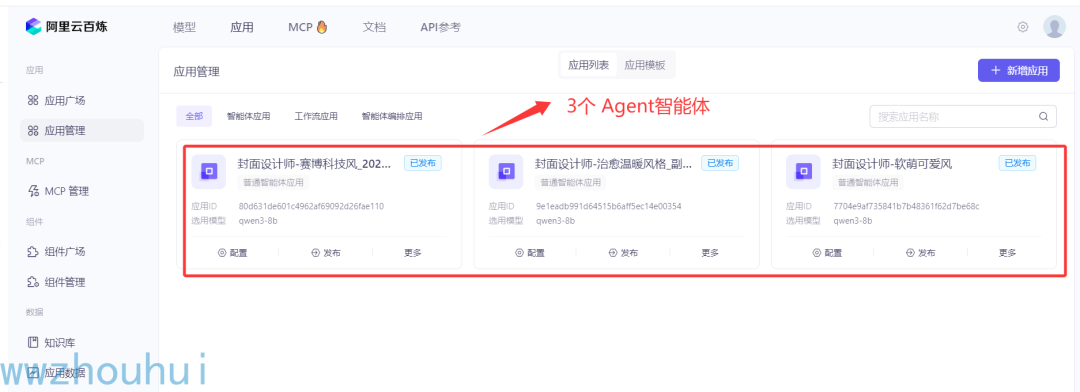Click app ID starting with 7704e9af735841b7
The height and width of the screenshot is (392, 1080).
(906, 206)
